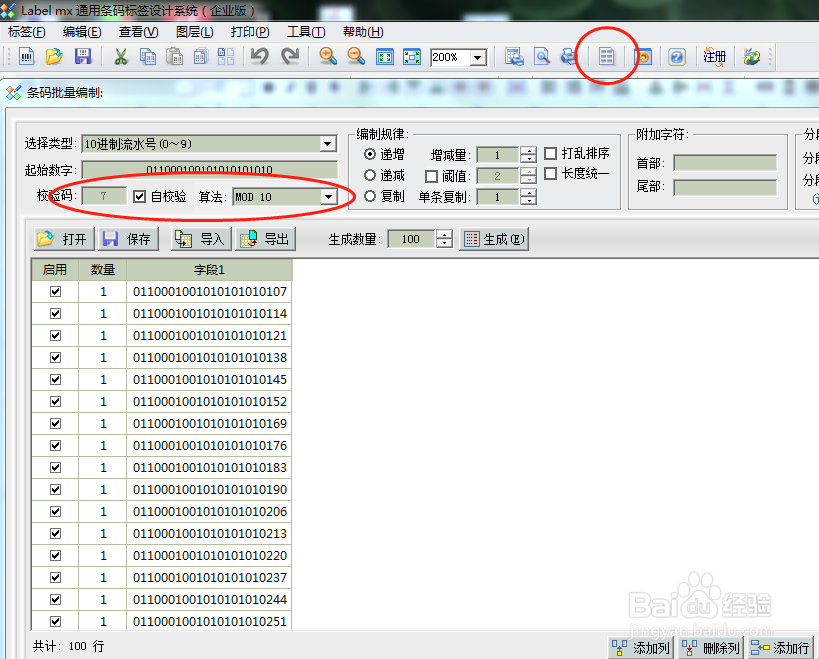Viewport: 819px width, 659px height.
Task: Open the 编辑(E) menu
Action: coord(82,32)
